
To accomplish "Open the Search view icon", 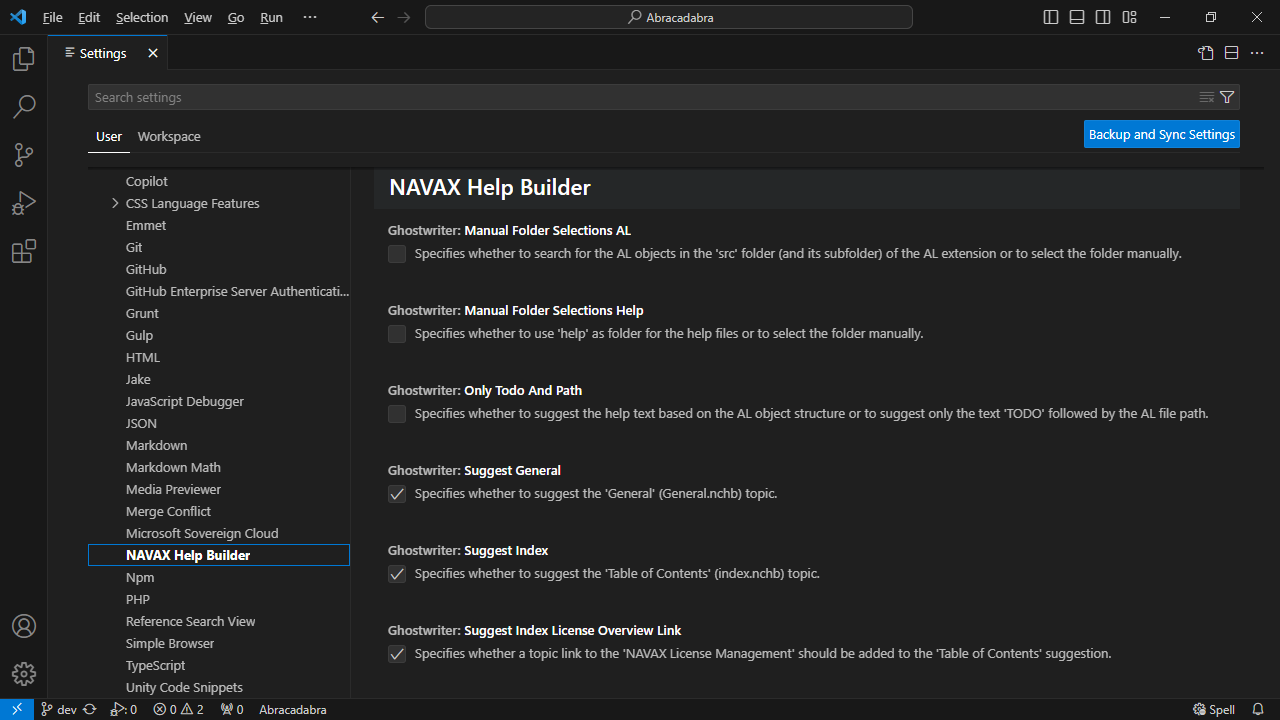I will click(x=23, y=106).
